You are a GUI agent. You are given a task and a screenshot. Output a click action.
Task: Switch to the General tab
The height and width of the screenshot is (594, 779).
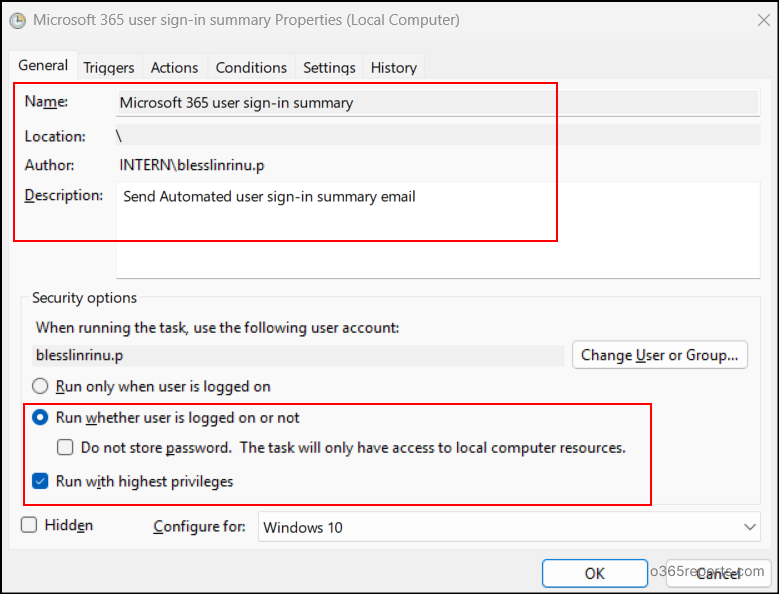[x=43, y=66]
